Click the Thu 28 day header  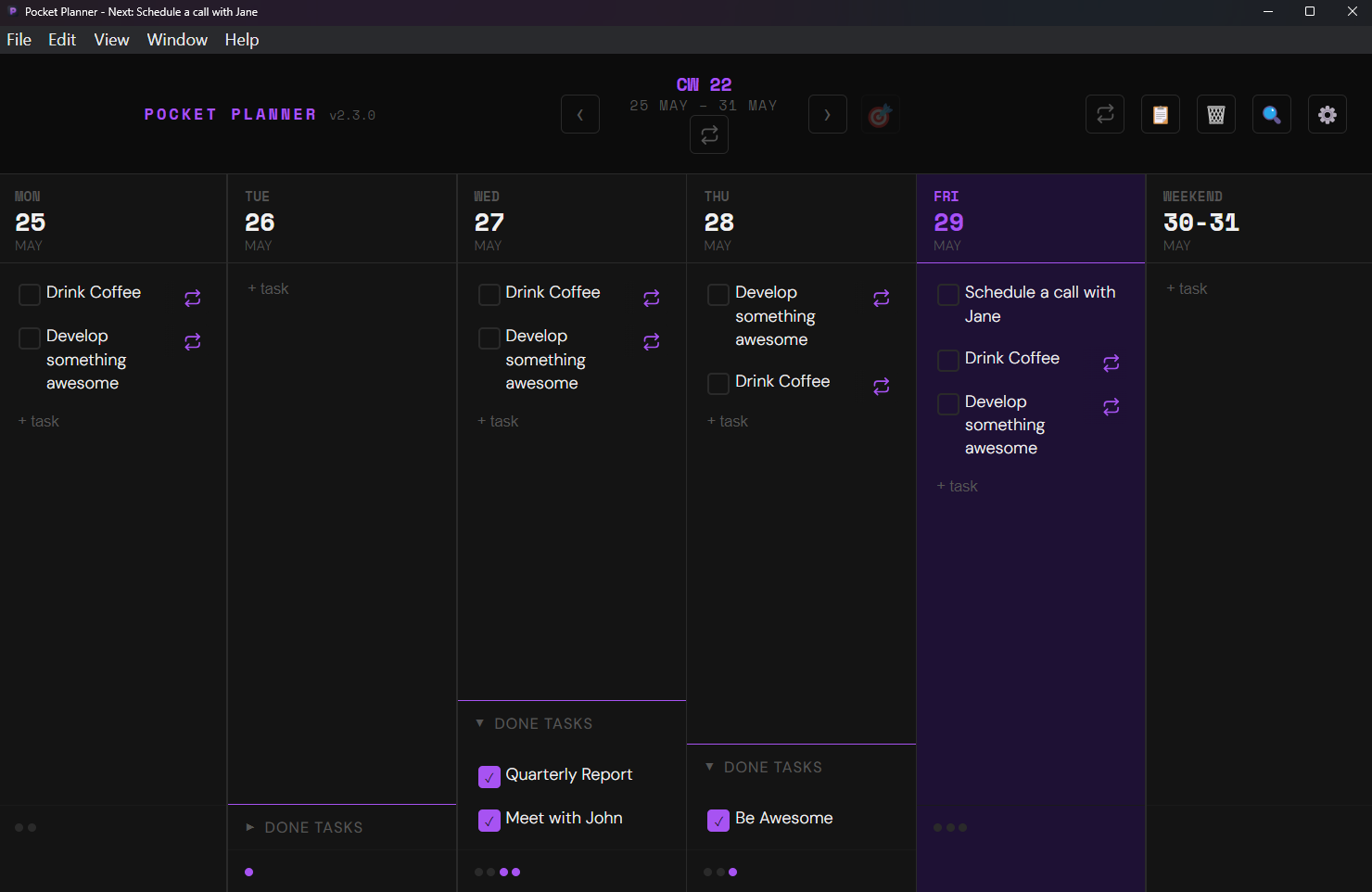(x=802, y=219)
